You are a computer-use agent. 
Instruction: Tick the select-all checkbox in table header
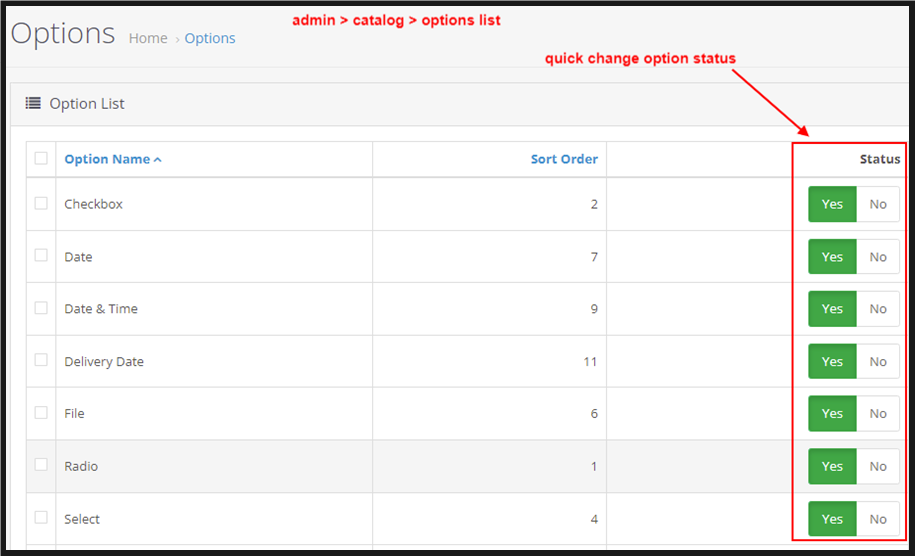(x=41, y=158)
